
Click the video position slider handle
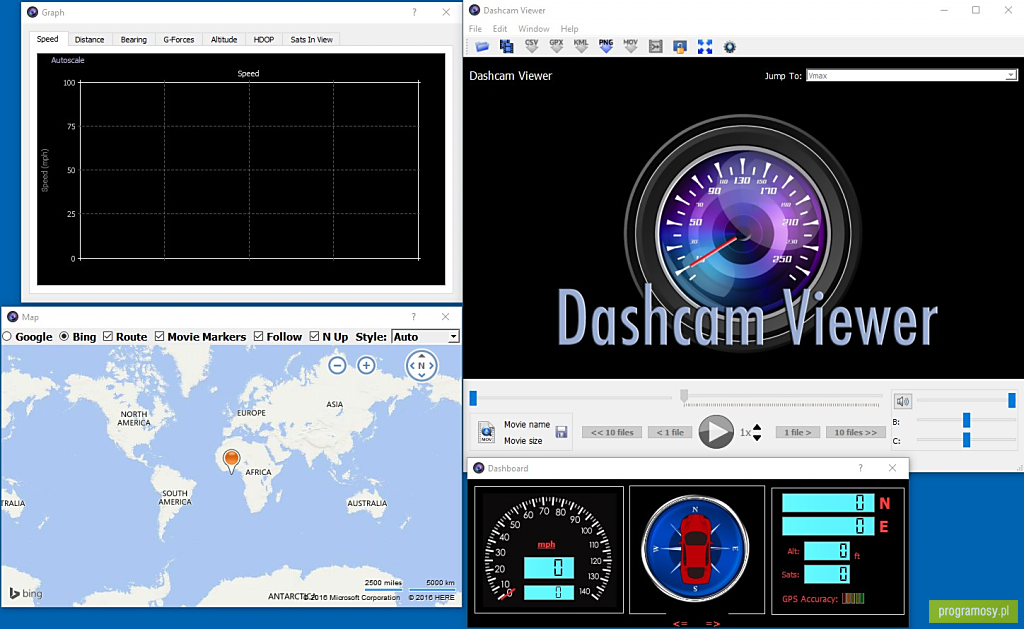473,398
